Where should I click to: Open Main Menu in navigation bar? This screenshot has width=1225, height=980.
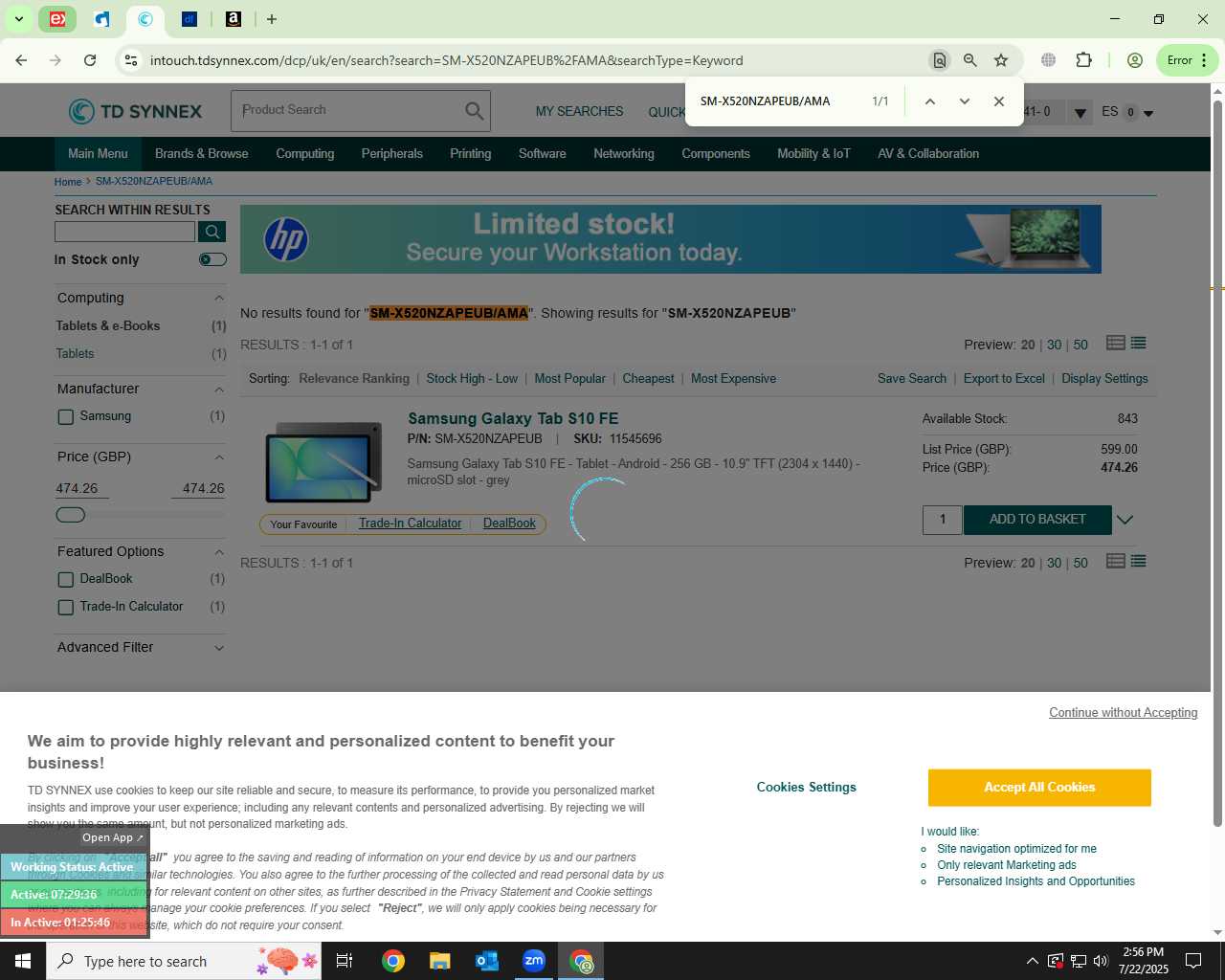pos(98,153)
